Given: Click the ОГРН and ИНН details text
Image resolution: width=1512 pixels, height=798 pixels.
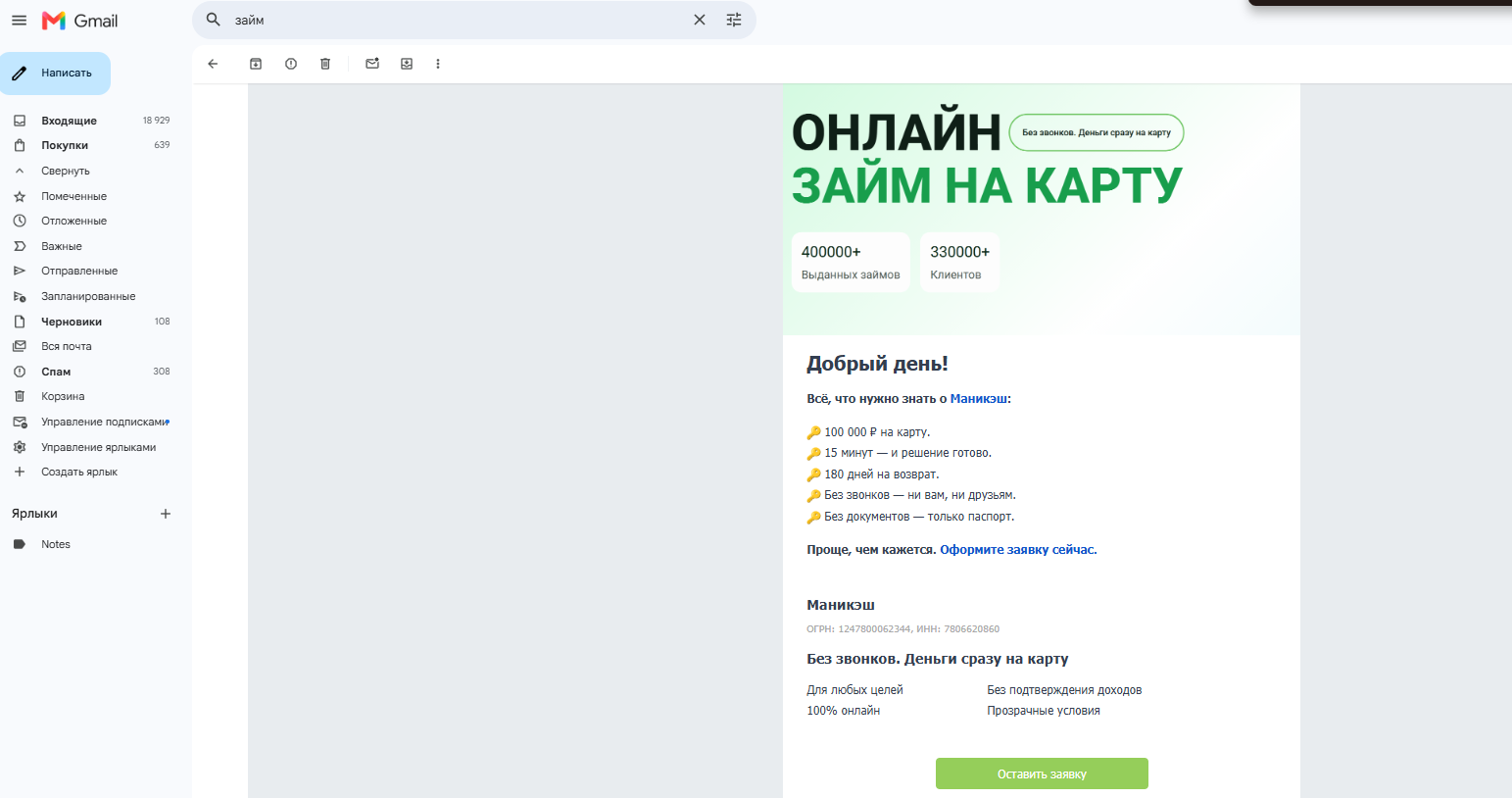Looking at the screenshot, I should pos(902,629).
